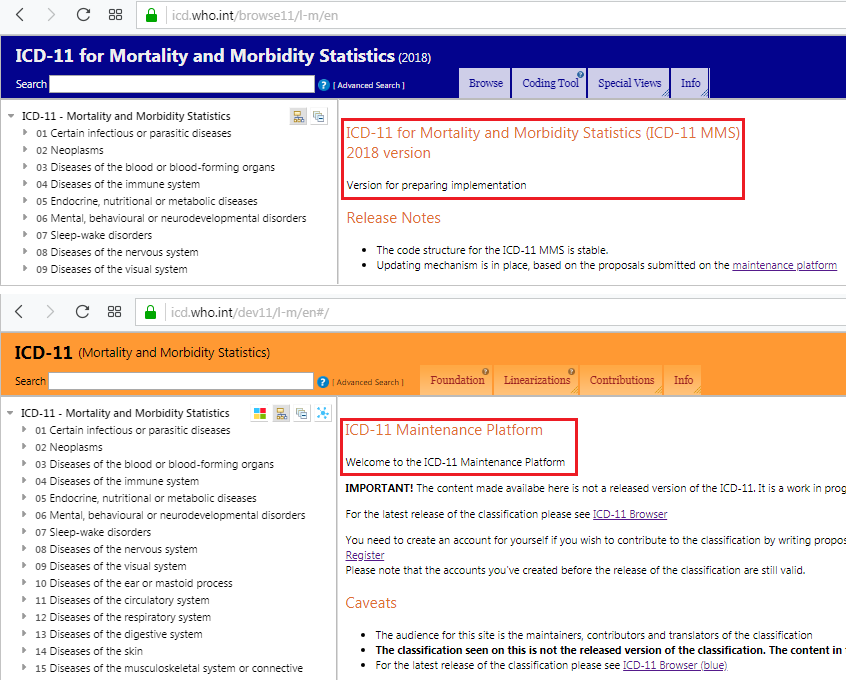Select 12 Diseases of the respiratory system
The image size is (846, 680).
(x=123, y=617)
